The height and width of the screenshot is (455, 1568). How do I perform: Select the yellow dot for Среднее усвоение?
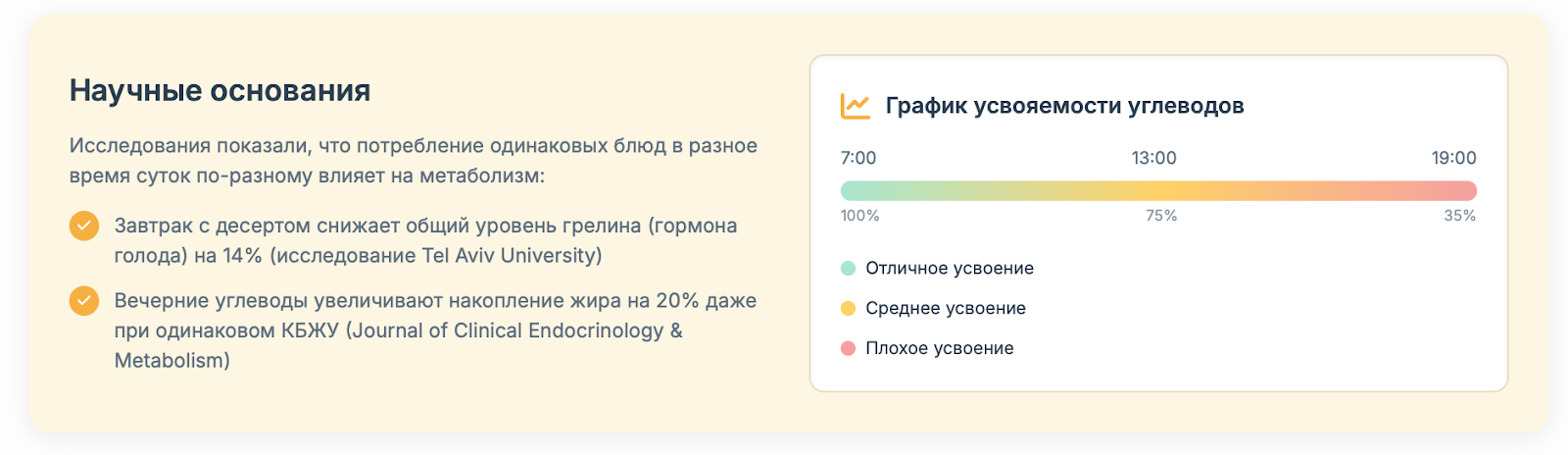tap(849, 308)
